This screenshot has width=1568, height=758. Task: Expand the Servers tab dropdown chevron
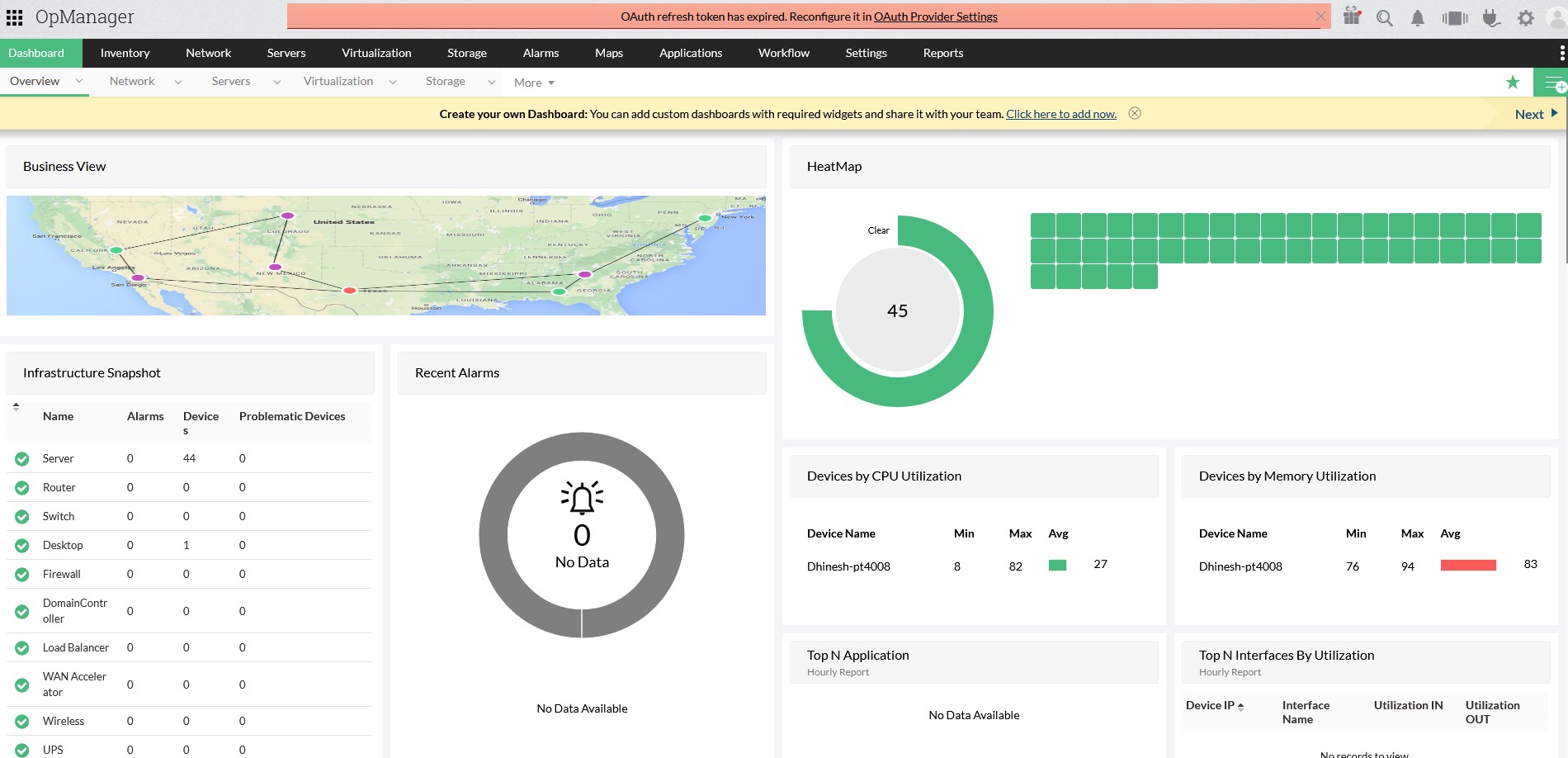(x=276, y=82)
